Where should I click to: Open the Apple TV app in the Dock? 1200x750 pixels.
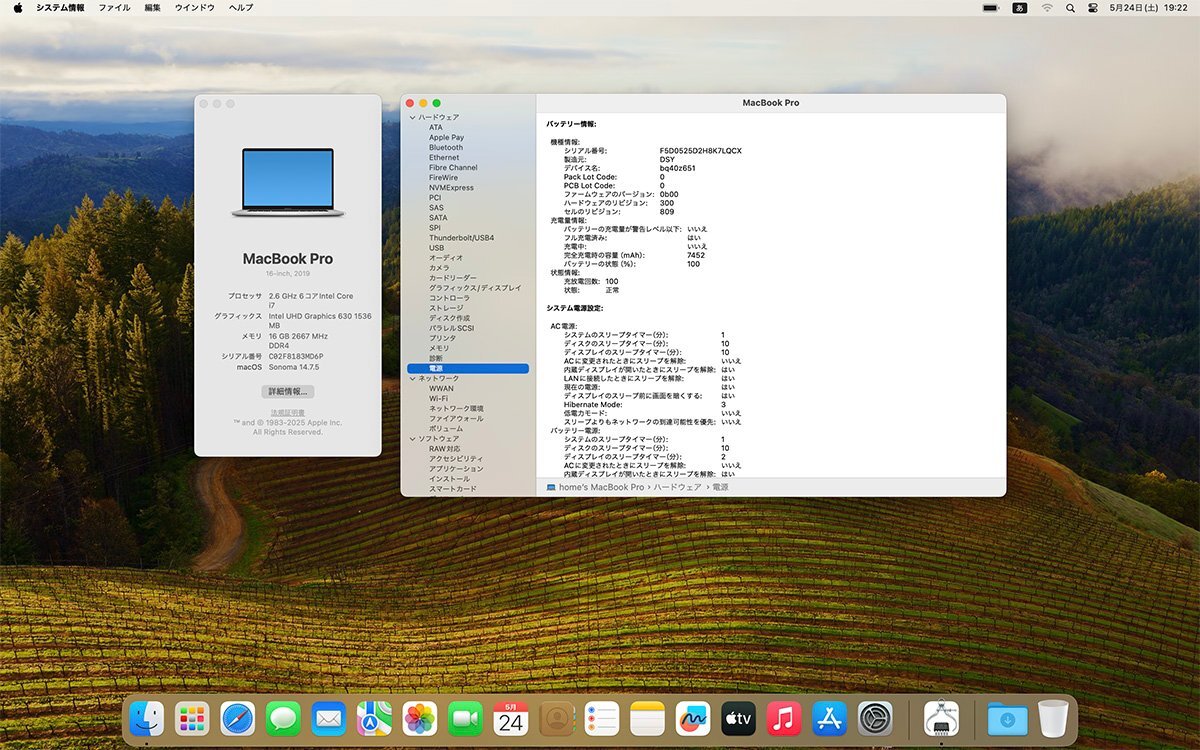(739, 718)
